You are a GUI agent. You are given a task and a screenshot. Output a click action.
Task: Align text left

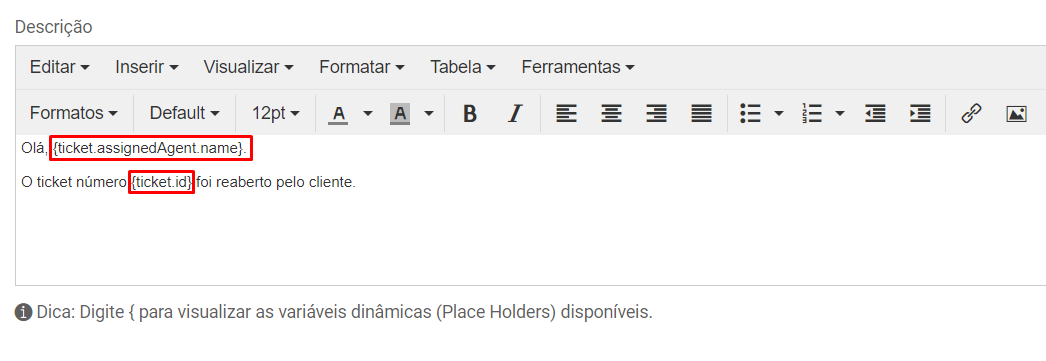point(567,113)
